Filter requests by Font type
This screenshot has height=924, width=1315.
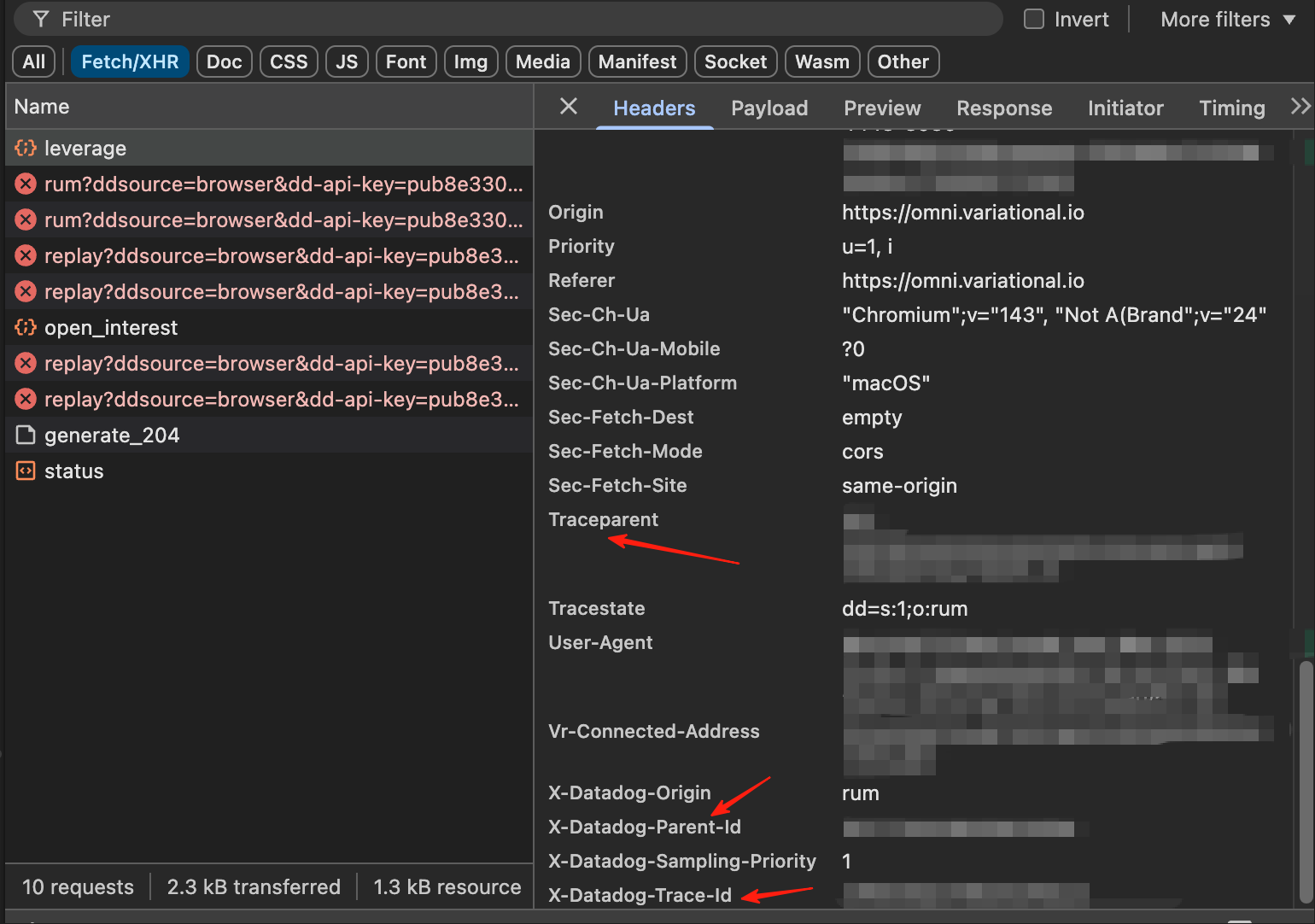(406, 61)
